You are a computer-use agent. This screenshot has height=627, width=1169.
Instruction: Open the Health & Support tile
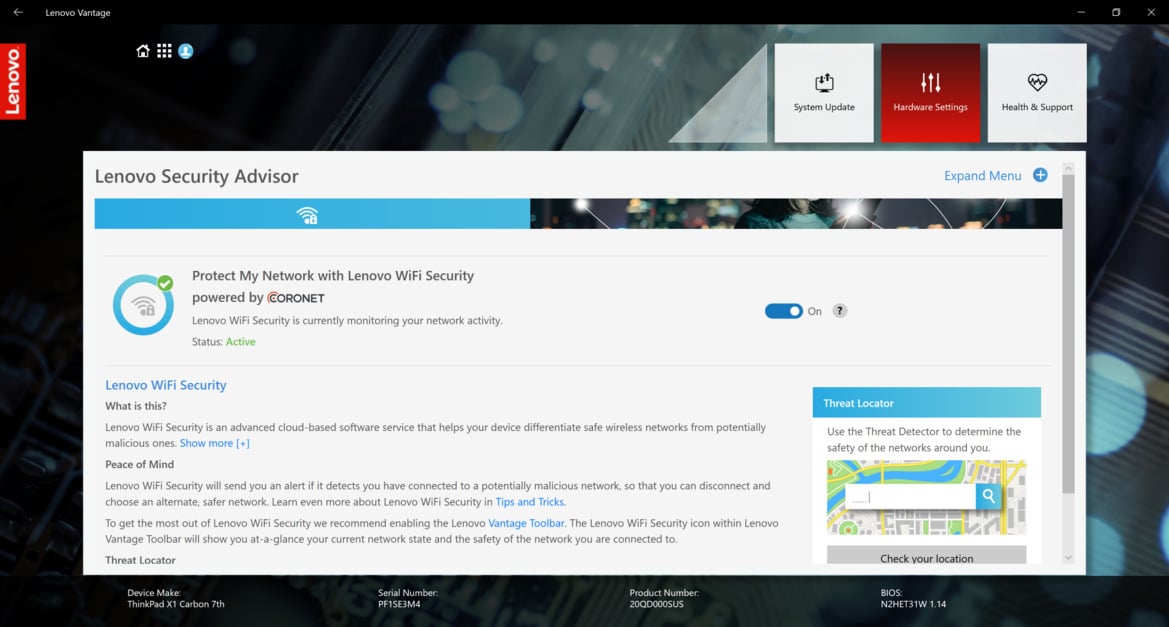click(x=1037, y=92)
